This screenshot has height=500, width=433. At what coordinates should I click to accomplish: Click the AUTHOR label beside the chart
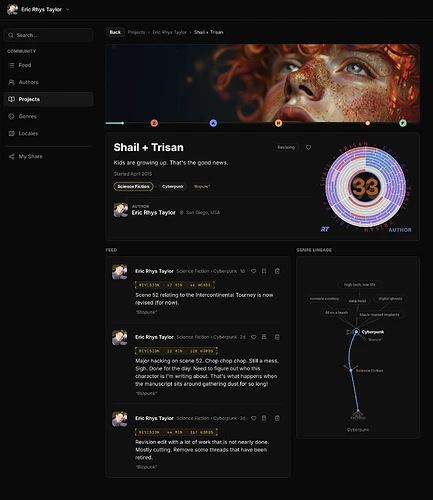pos(400,230)
